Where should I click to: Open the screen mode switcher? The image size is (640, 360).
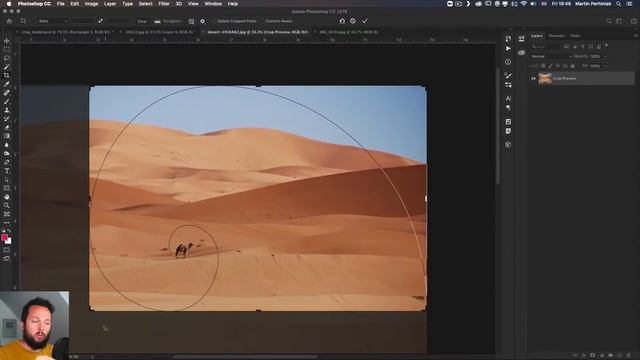7,259
